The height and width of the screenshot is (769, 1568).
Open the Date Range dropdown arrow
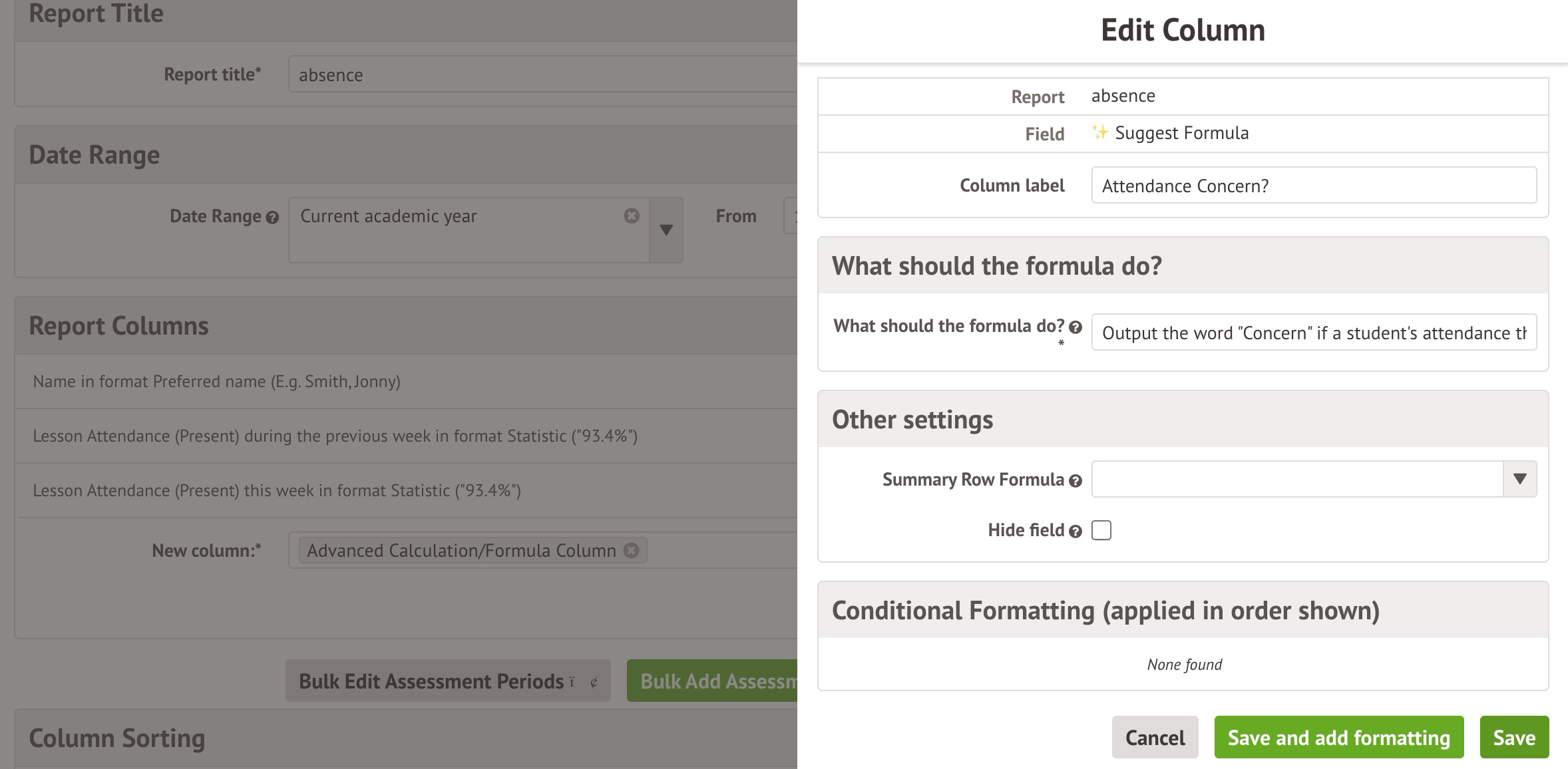tap(666, 230)
